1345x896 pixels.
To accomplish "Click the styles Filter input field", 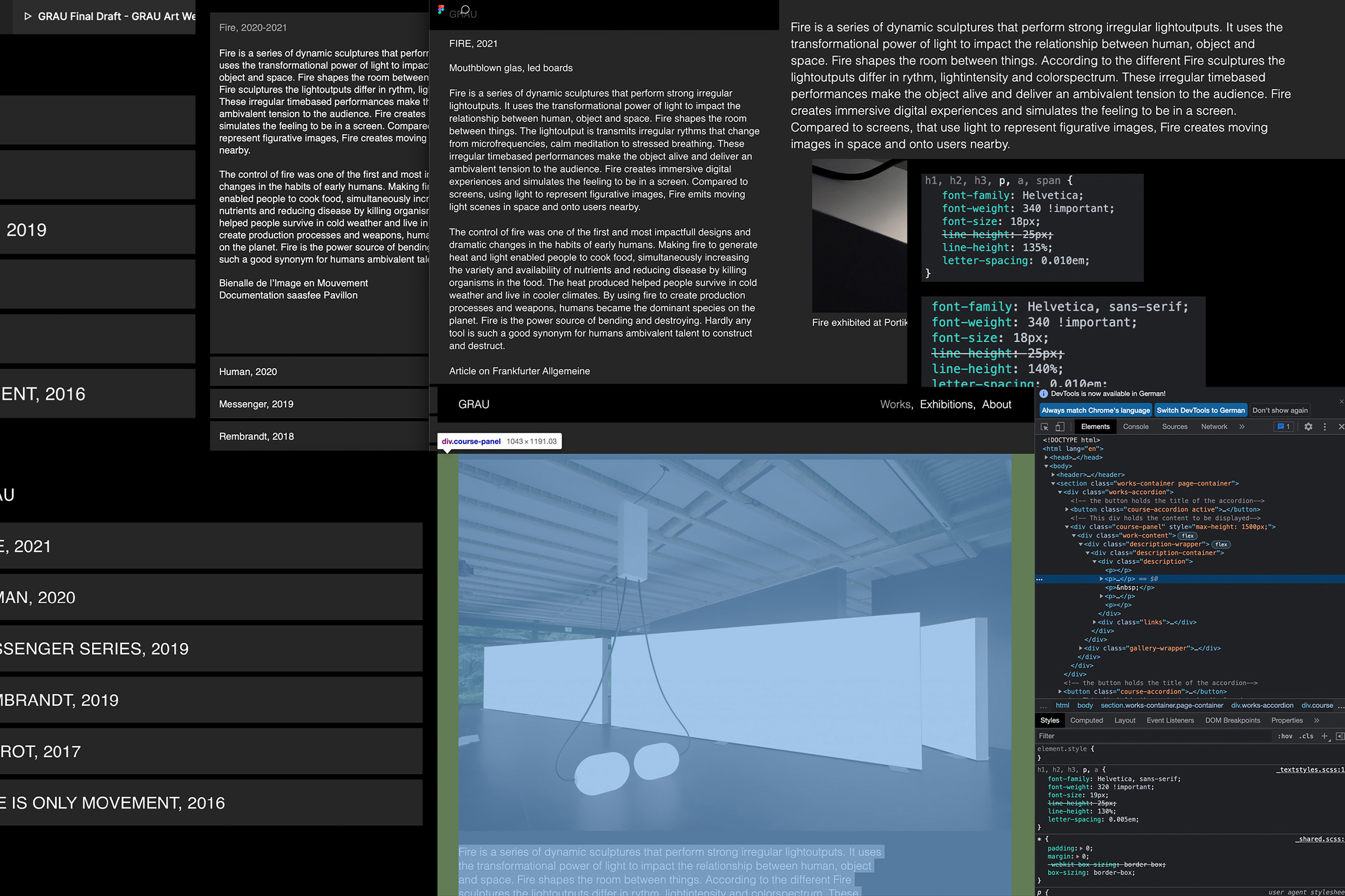I will tap(1149, 736).
